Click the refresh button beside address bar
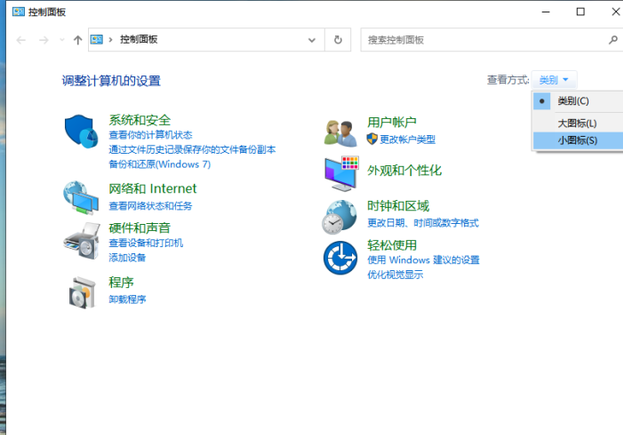 (x=338, y=40)
